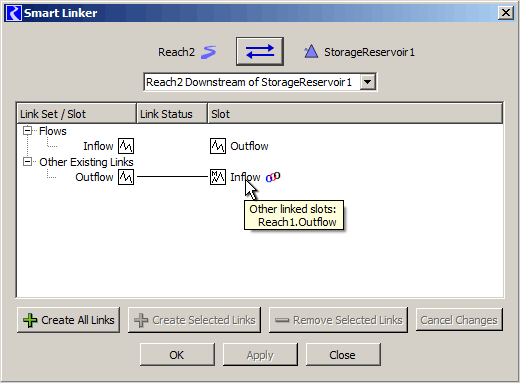The width and height of the screenshot is (520, 383).
Task: Click the StorageReservoir1 triangle icon
Action: (x=311, y=52)
